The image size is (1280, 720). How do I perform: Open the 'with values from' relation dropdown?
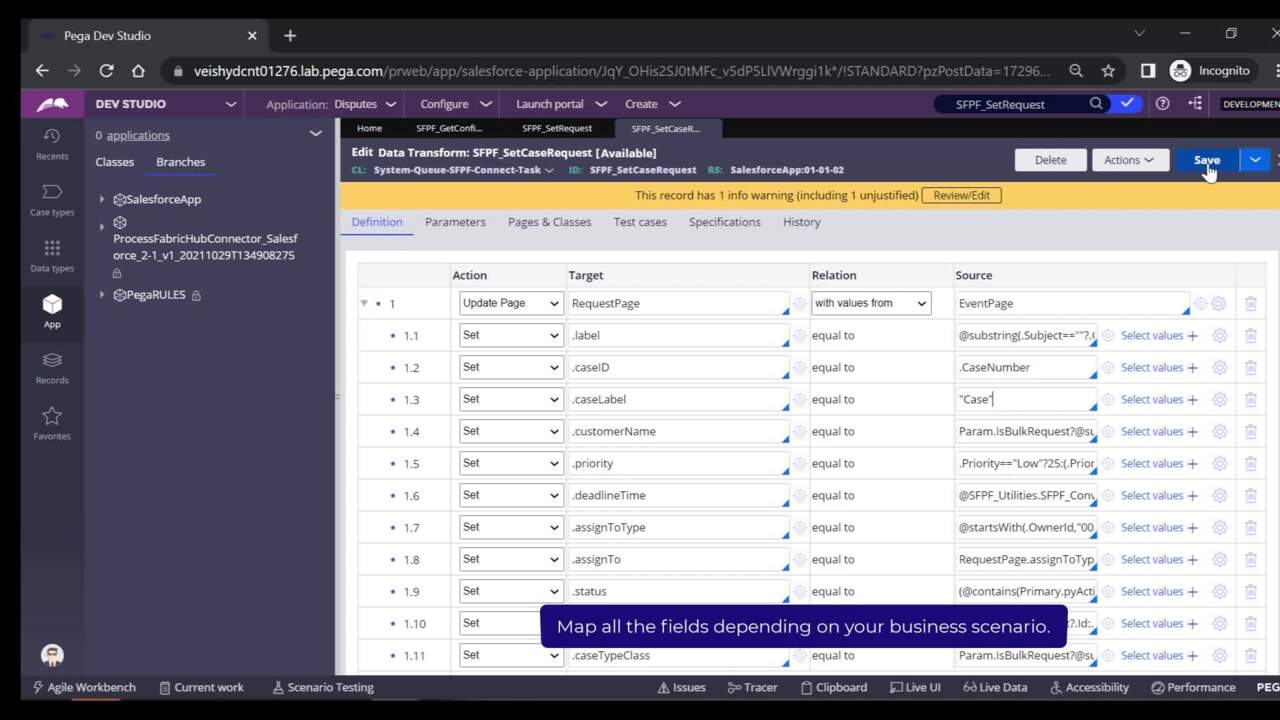click(870, 303)
